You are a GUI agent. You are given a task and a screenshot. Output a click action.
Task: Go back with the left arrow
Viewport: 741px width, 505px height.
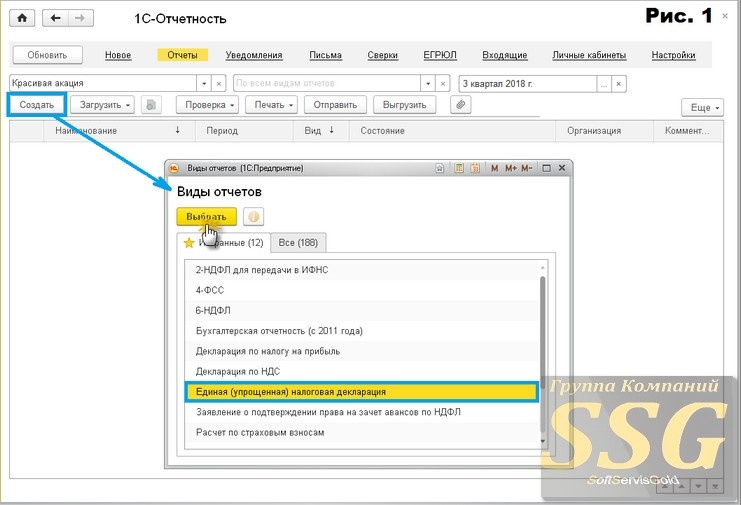55,18
